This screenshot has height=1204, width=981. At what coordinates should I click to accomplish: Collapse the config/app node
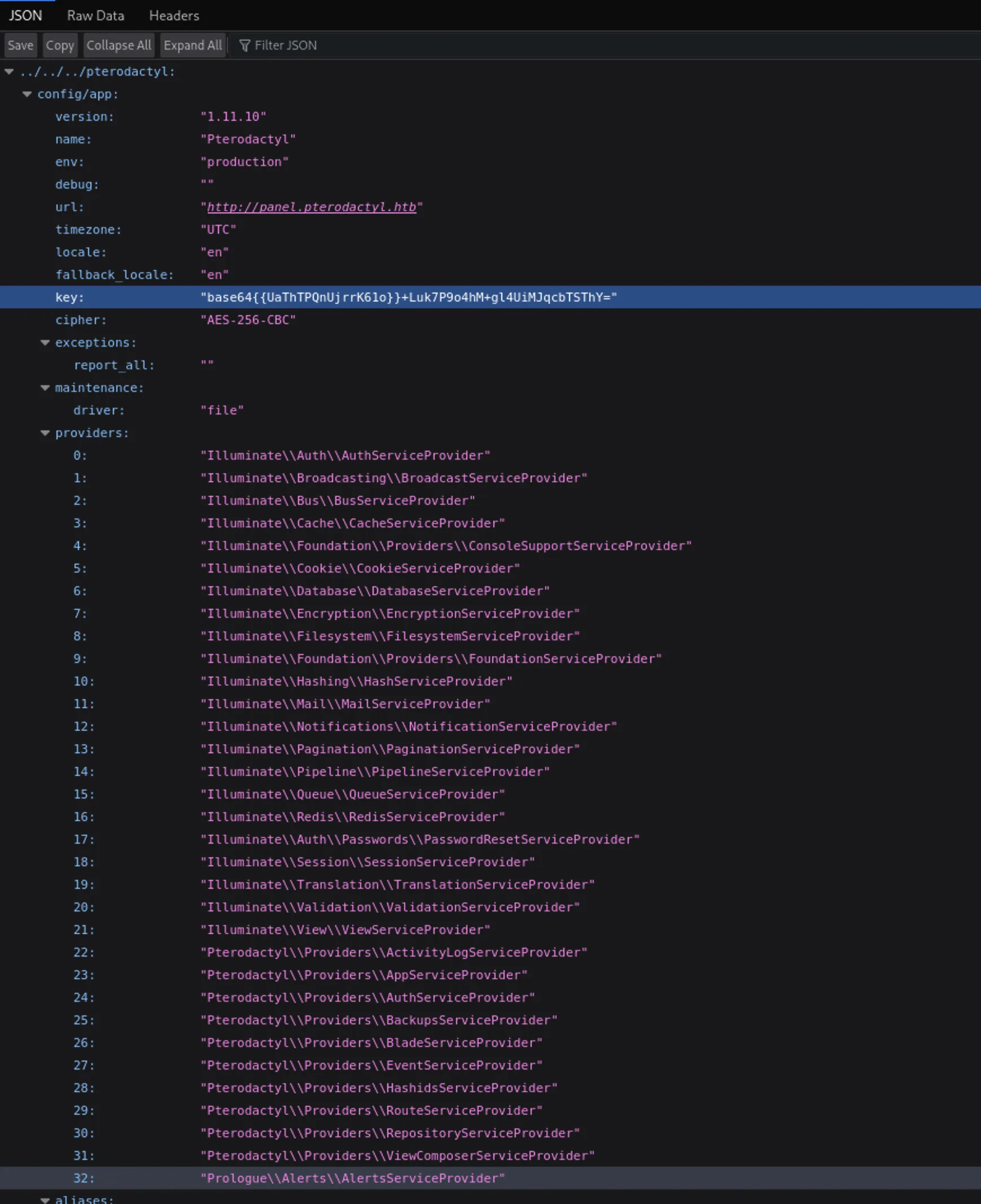pyautogui.click(x=27, y=94)
